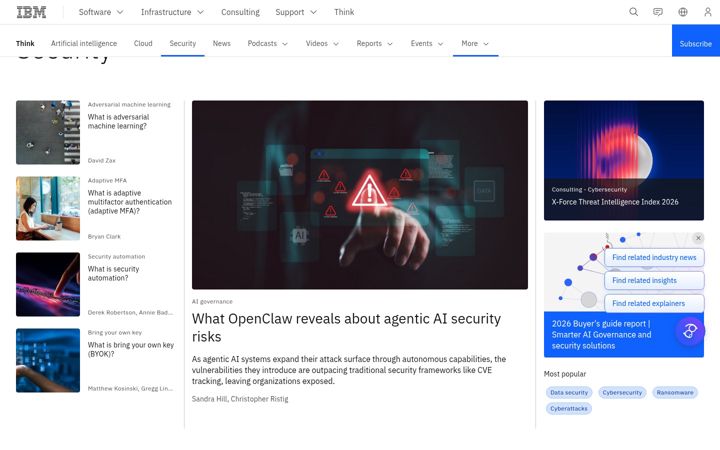Go to News tab
Screen dimensions: 720x450
[x=221, y=44]
